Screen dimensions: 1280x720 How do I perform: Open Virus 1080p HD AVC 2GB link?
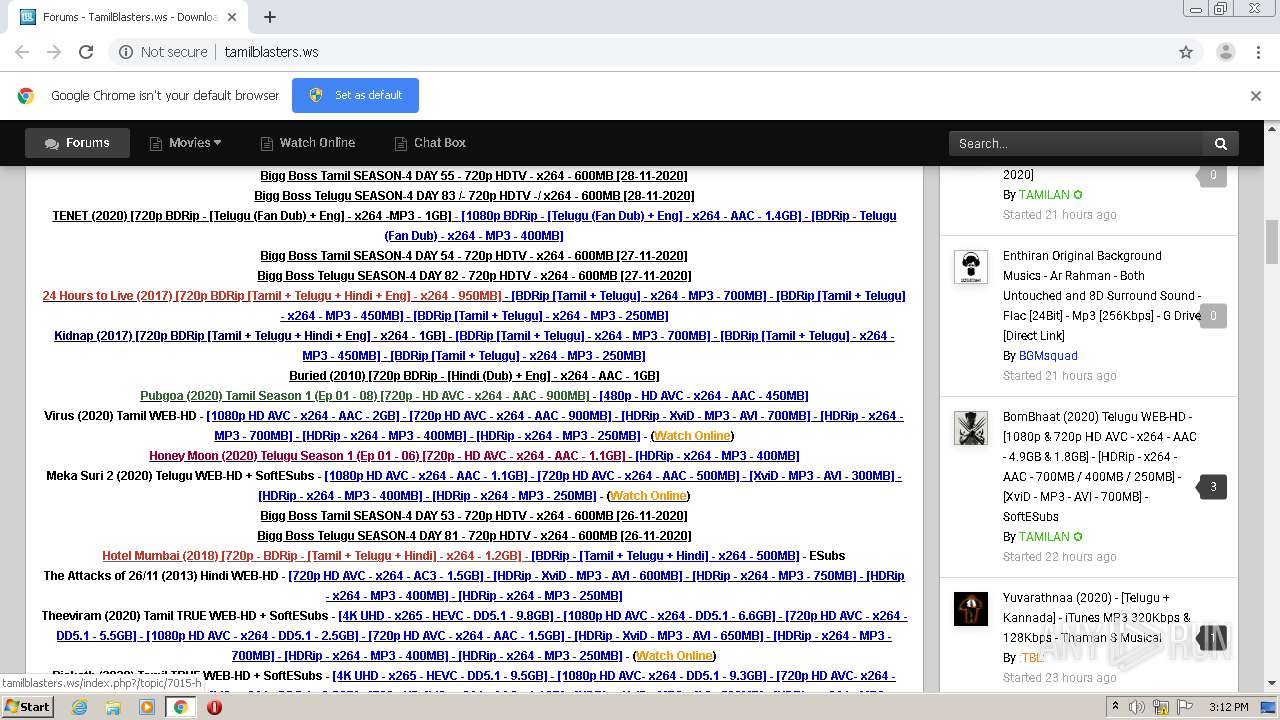[x=303, y=416]
